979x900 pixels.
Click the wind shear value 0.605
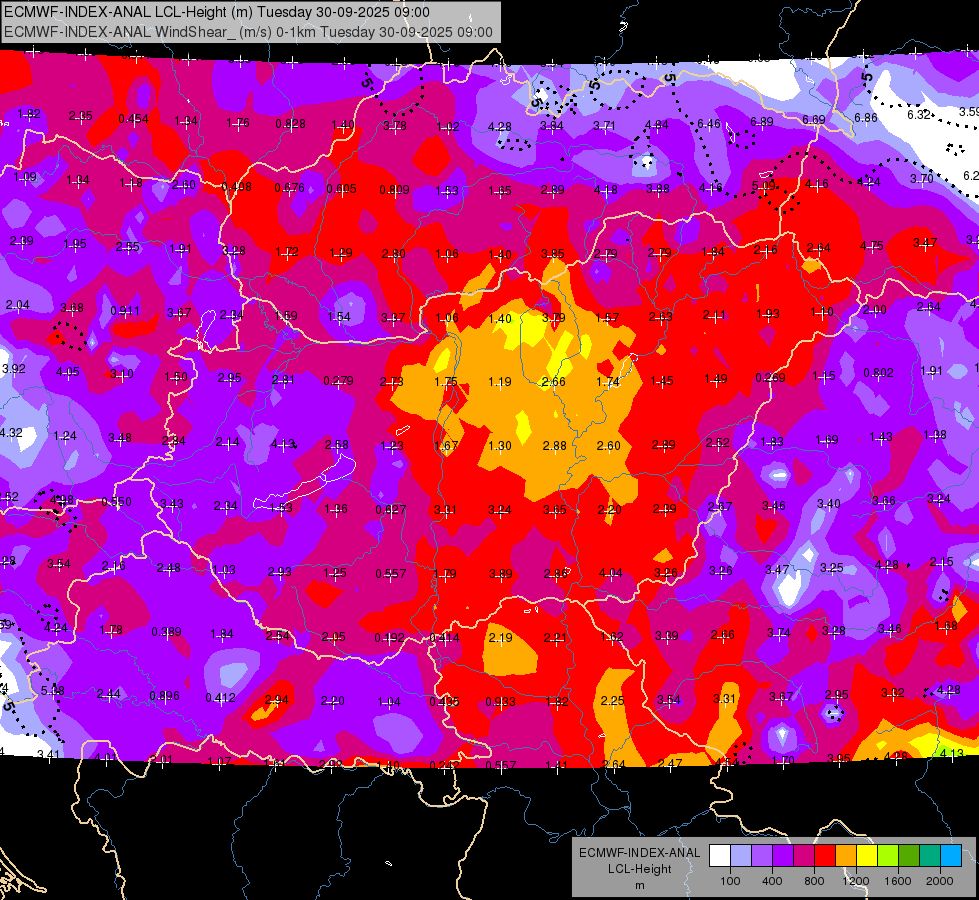coord(342,189)
